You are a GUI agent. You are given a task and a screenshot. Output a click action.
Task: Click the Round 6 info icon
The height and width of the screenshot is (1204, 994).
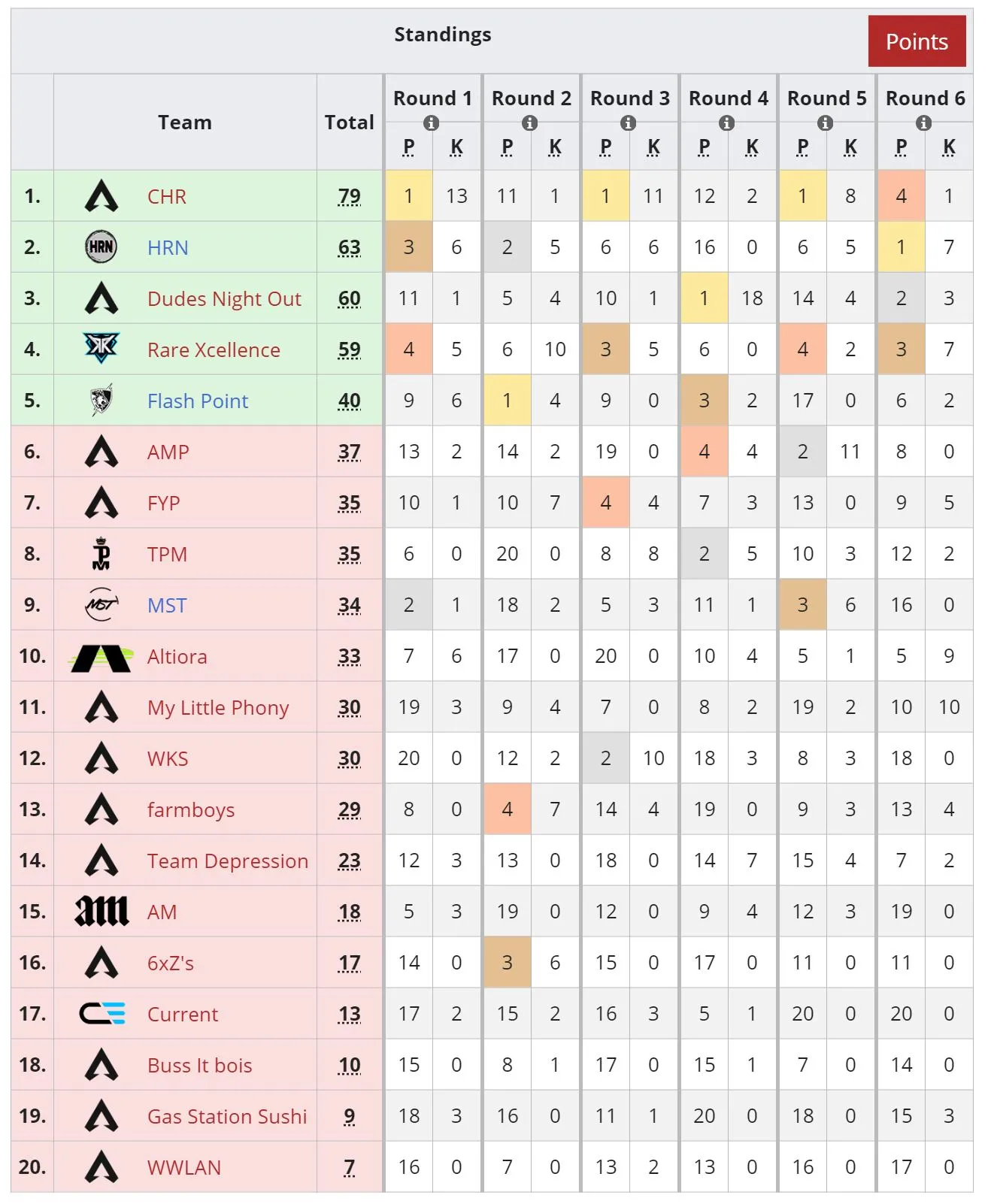pyautogui.click(x=923, y=123)
